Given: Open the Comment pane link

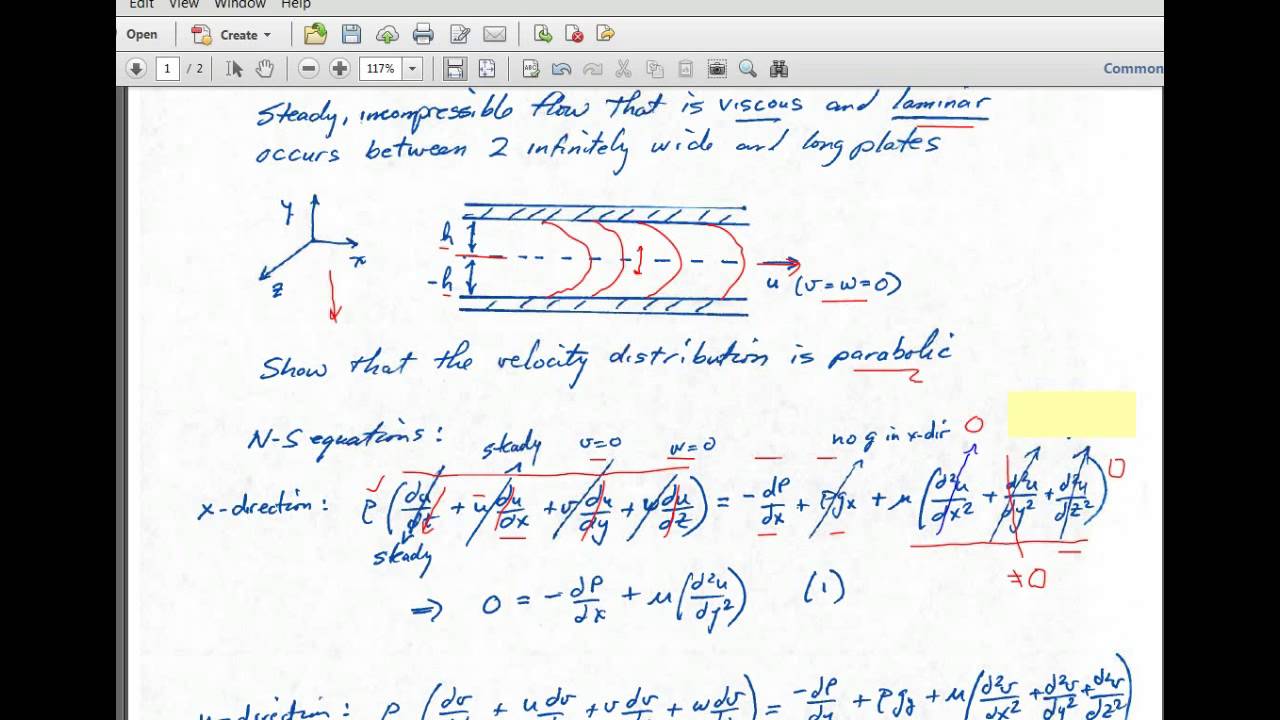Looking at the screenshot, I should point(1133,69).
